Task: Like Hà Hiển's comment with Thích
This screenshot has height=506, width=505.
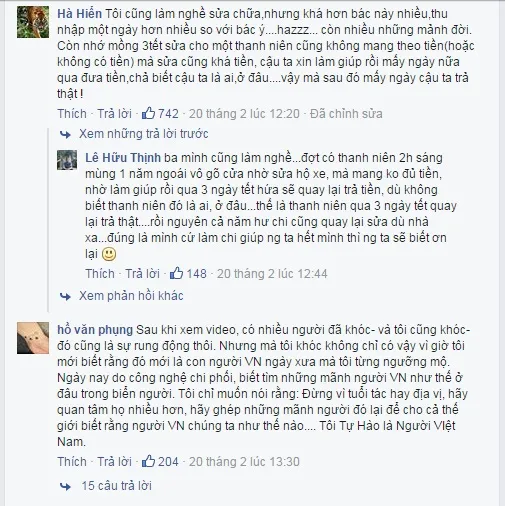Action: (x=72, y=114)
